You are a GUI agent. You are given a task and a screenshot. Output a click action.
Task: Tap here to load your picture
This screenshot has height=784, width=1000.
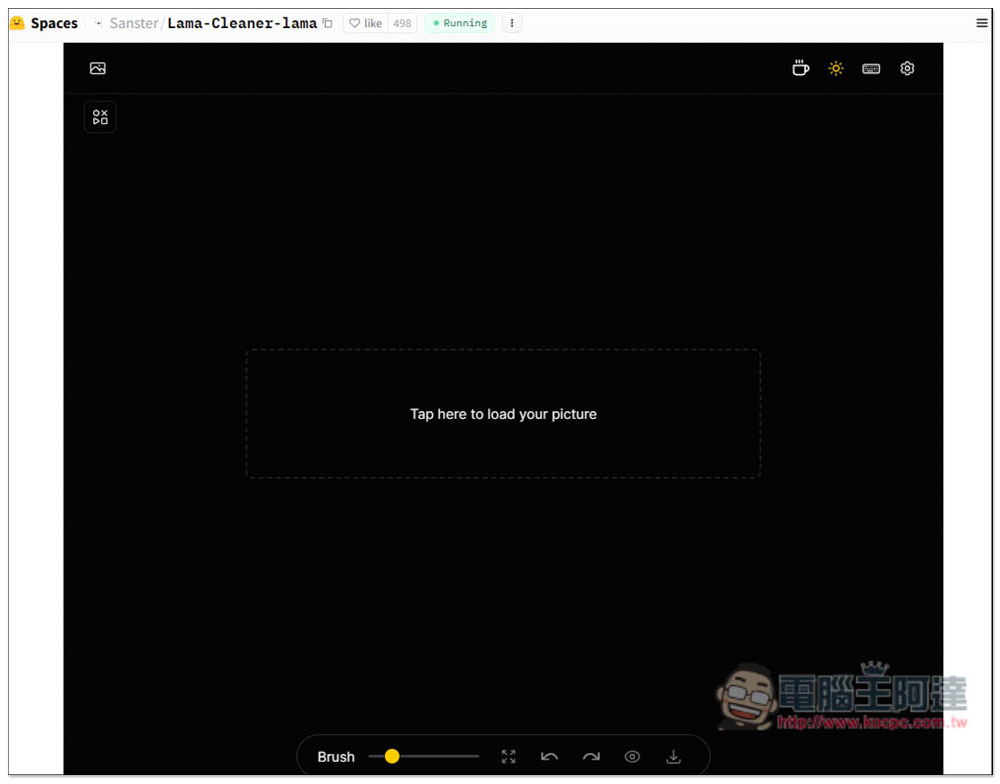tap(503, 414)
